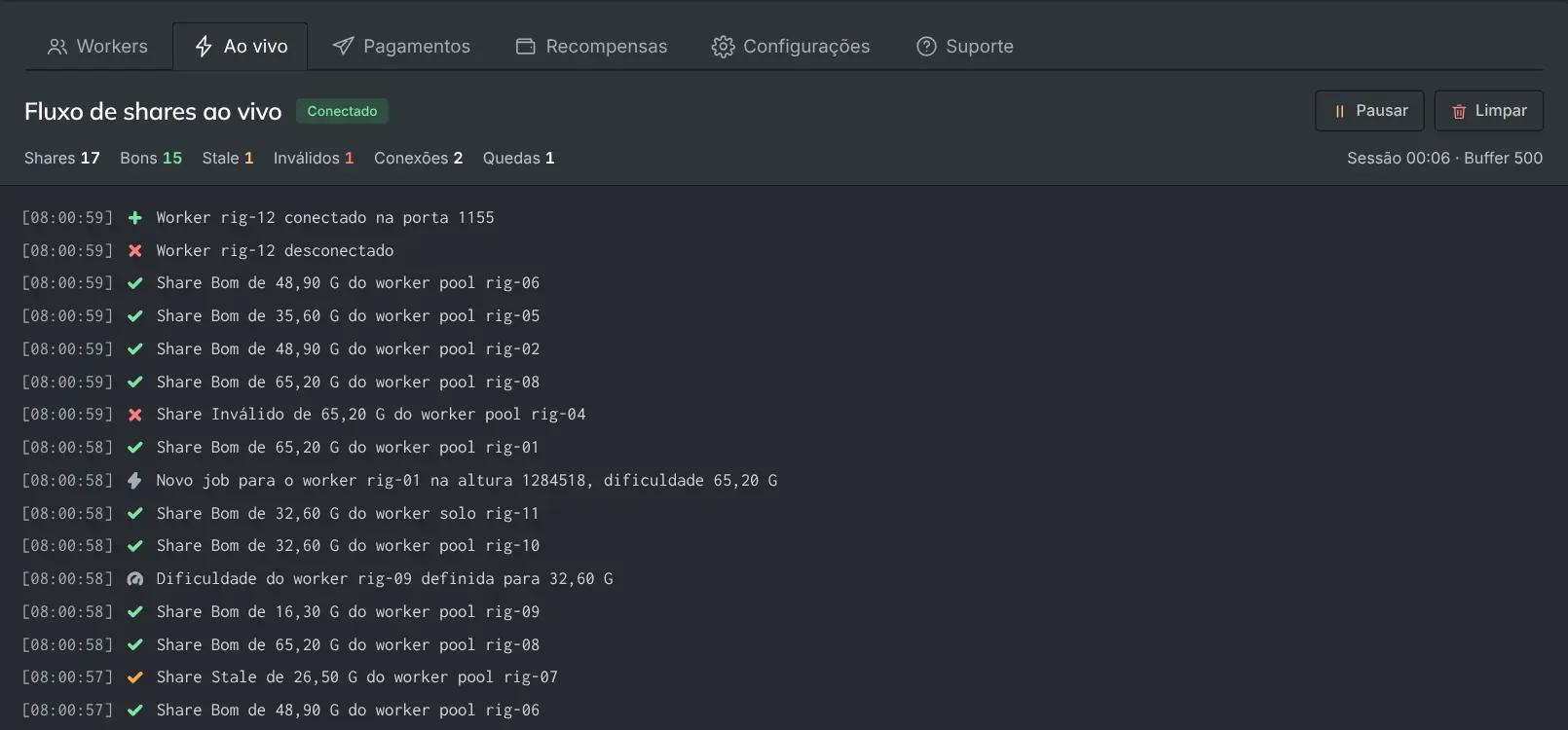Viewport: 1568px width, 730px height.
Task: Click the green check on 16,30 G rig-09 row
Action: point(135,612)
